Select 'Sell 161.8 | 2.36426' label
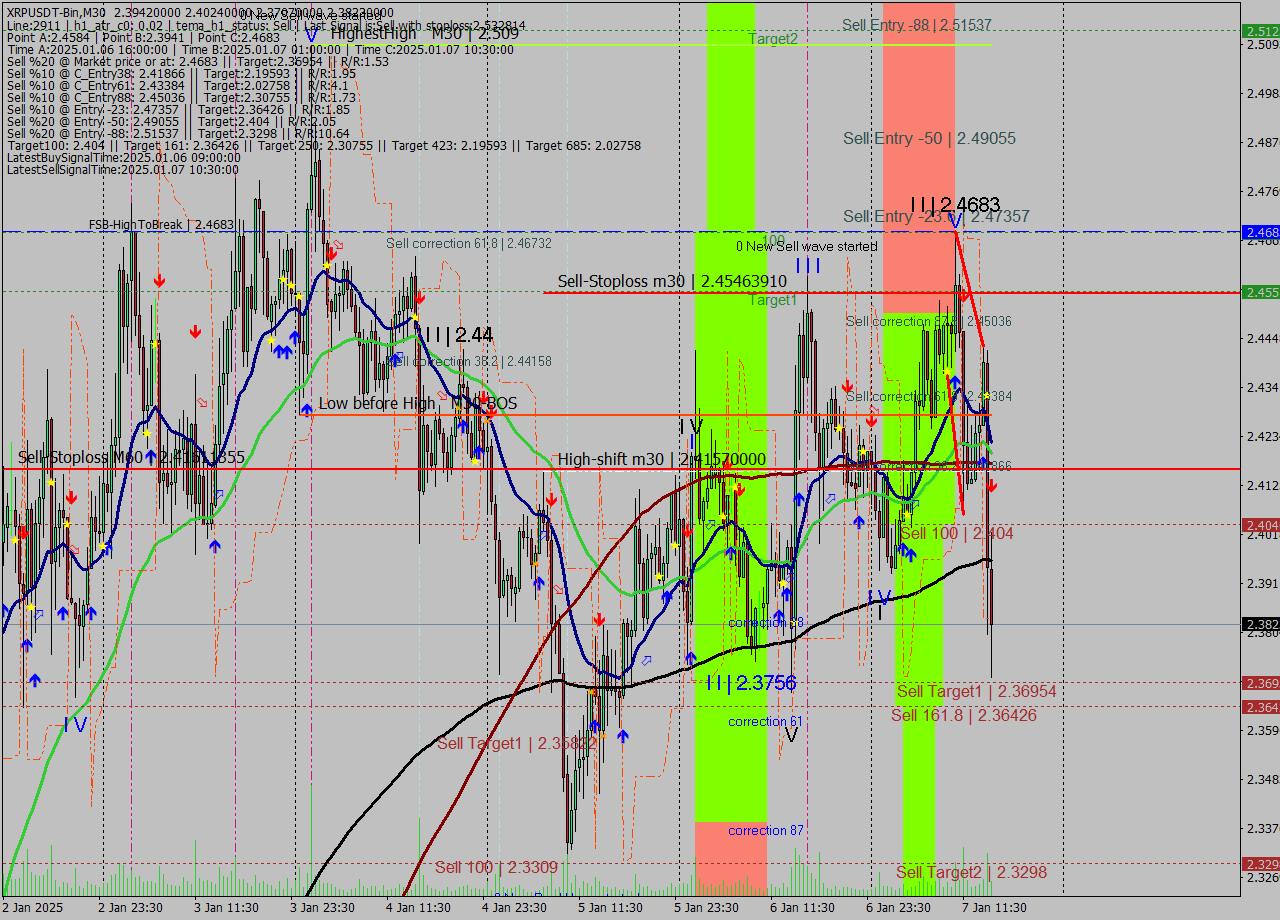1280x920 pixels. click(964, 715)
